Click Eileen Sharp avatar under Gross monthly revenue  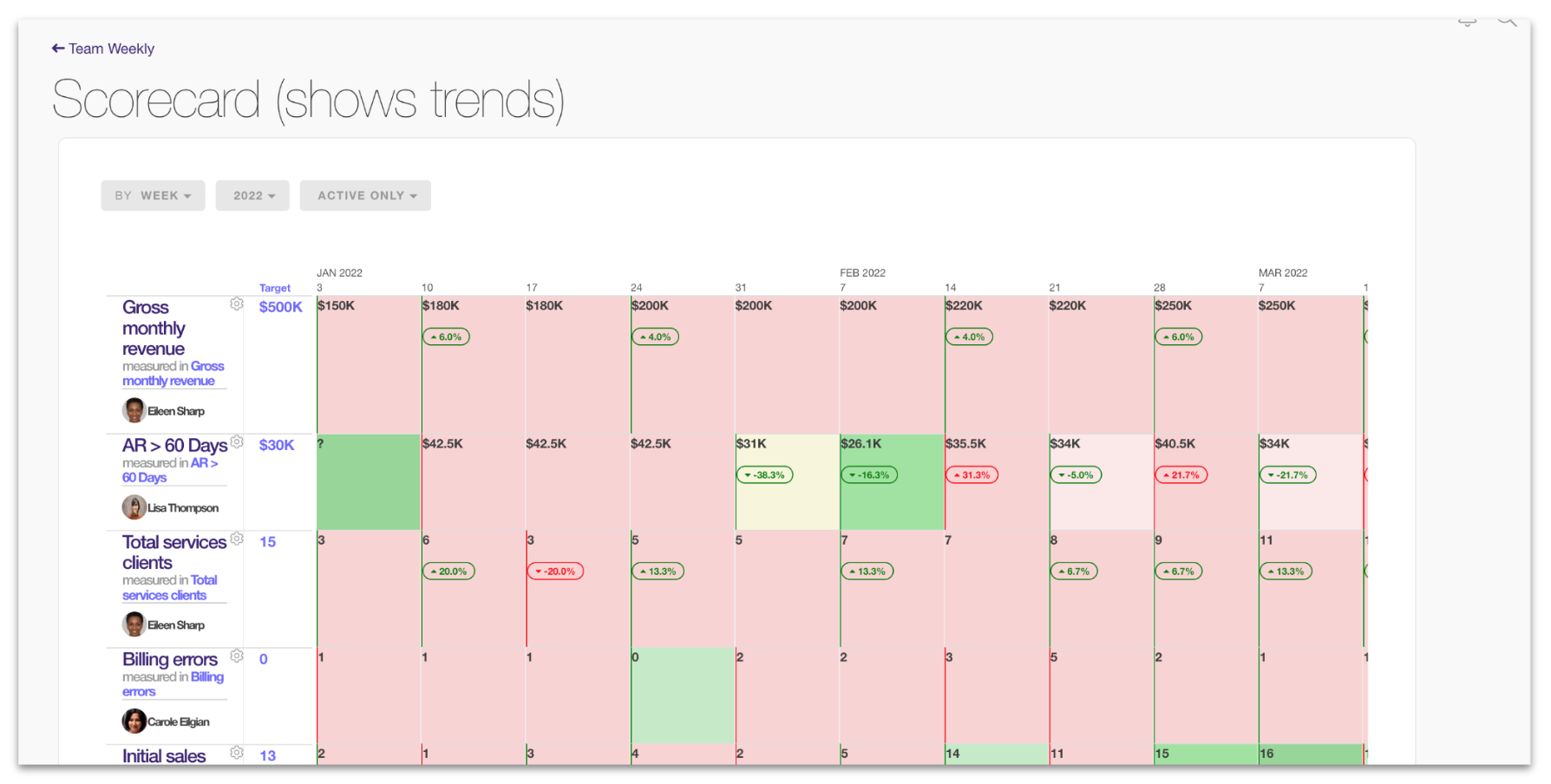(134, 410)
